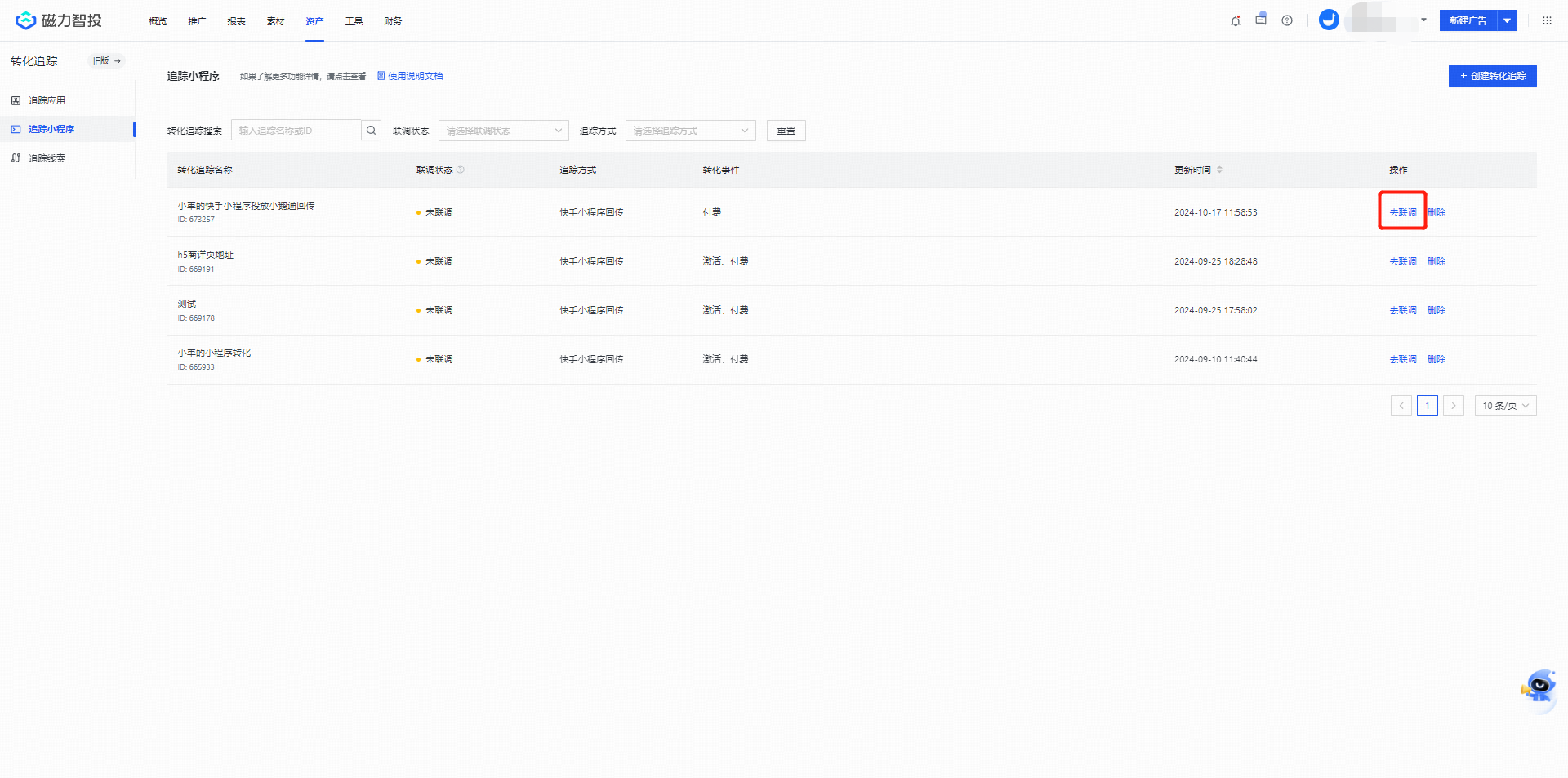Expand the 新建广告 dropdown arrow
Screen dimensions: 1568x778
coord(1508,20)
